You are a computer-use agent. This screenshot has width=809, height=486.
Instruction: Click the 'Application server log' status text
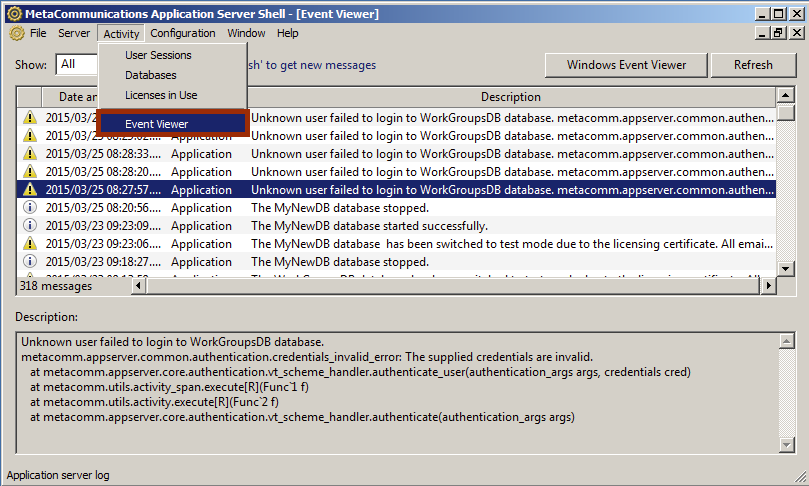(x=58, y=475)
